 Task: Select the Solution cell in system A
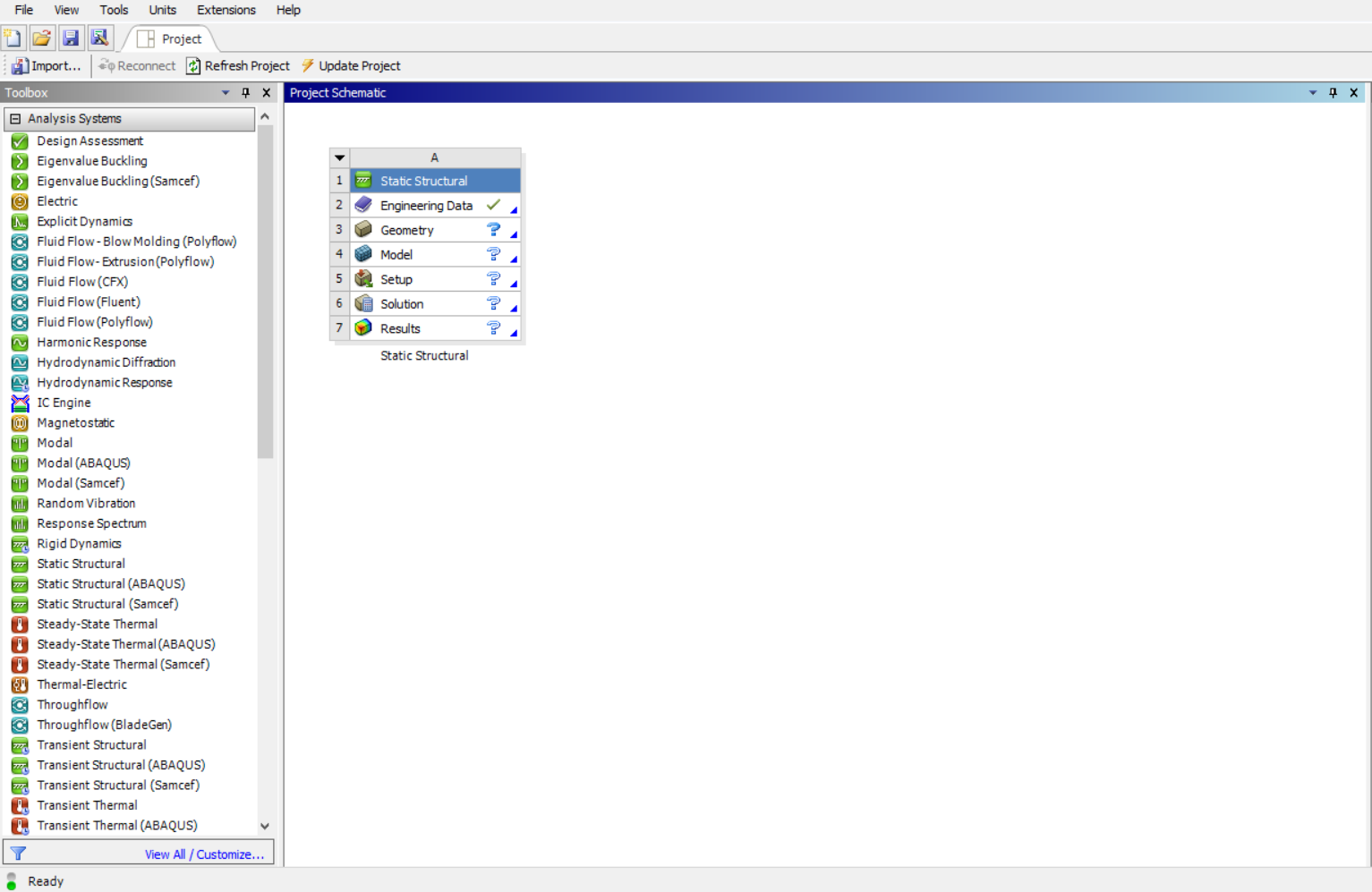(x=435, y=304)
